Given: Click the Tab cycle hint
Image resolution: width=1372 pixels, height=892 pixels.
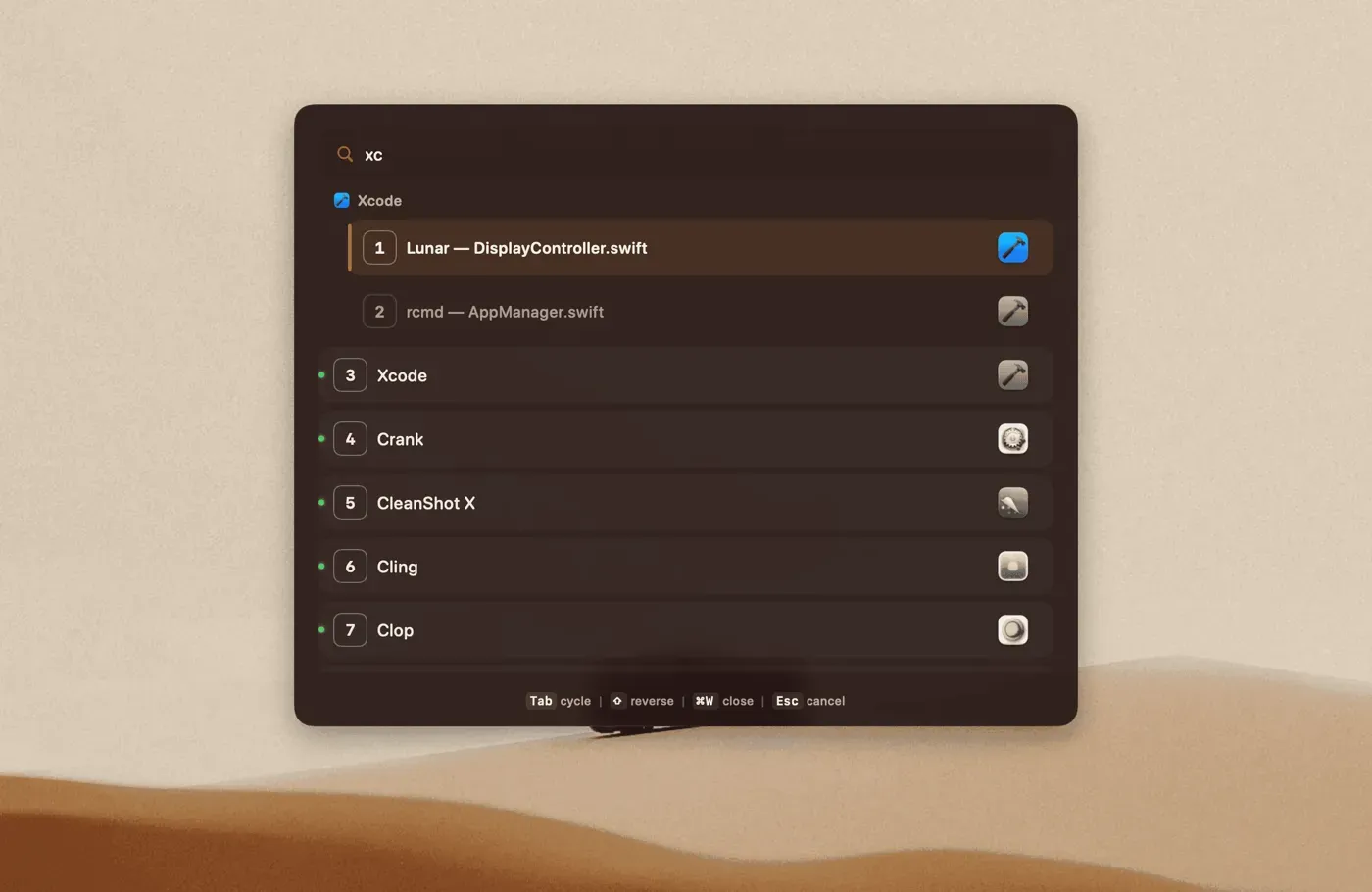Looking at the screenshot, I should [x=560, y=701].
